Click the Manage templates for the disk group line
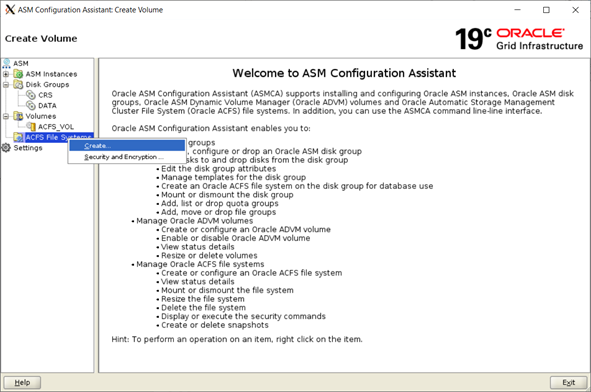 click(233, 178)
